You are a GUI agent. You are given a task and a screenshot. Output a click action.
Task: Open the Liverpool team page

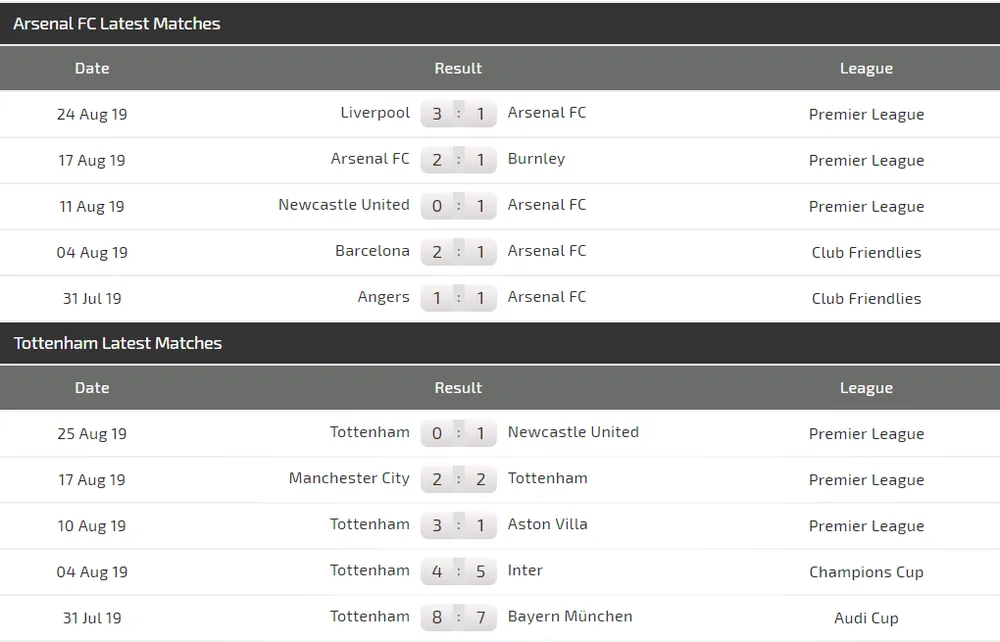click(x=375, y=113)
